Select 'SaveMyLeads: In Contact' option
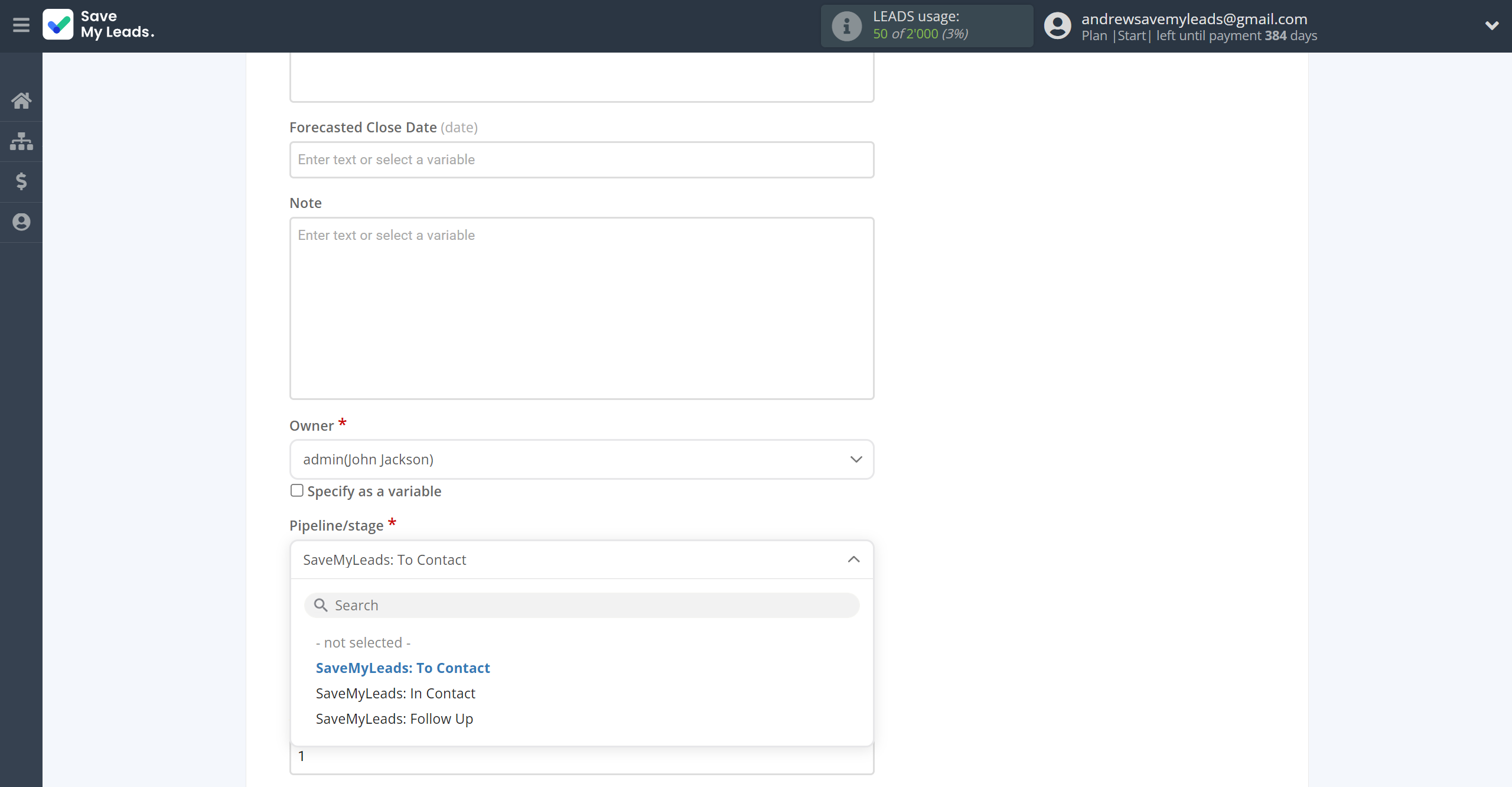Screen dimensions: 1512x787 click(x=395, y=694)
